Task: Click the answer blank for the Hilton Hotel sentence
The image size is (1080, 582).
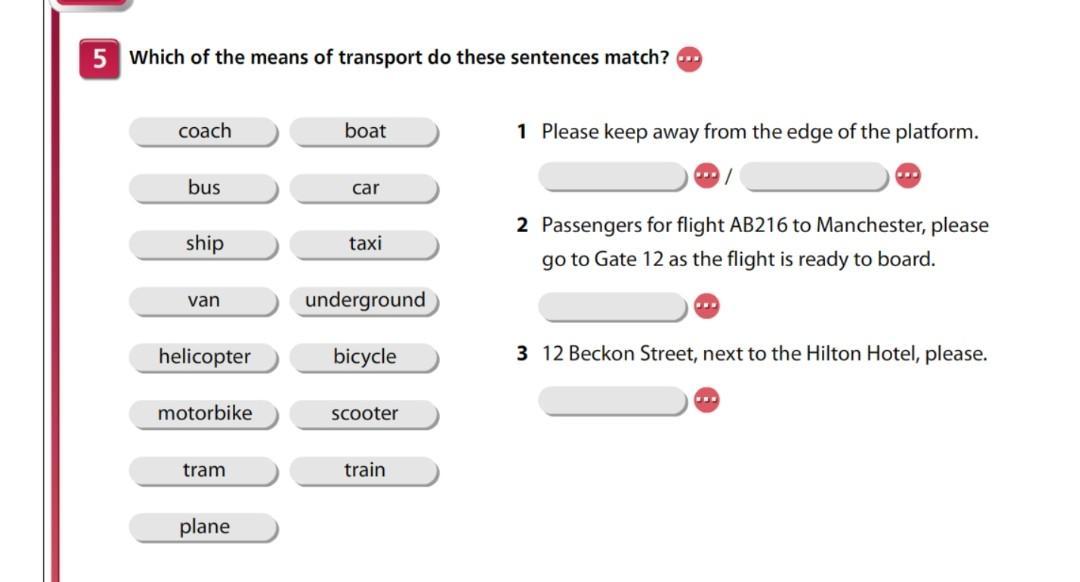Action: click(x=612, y=400)
